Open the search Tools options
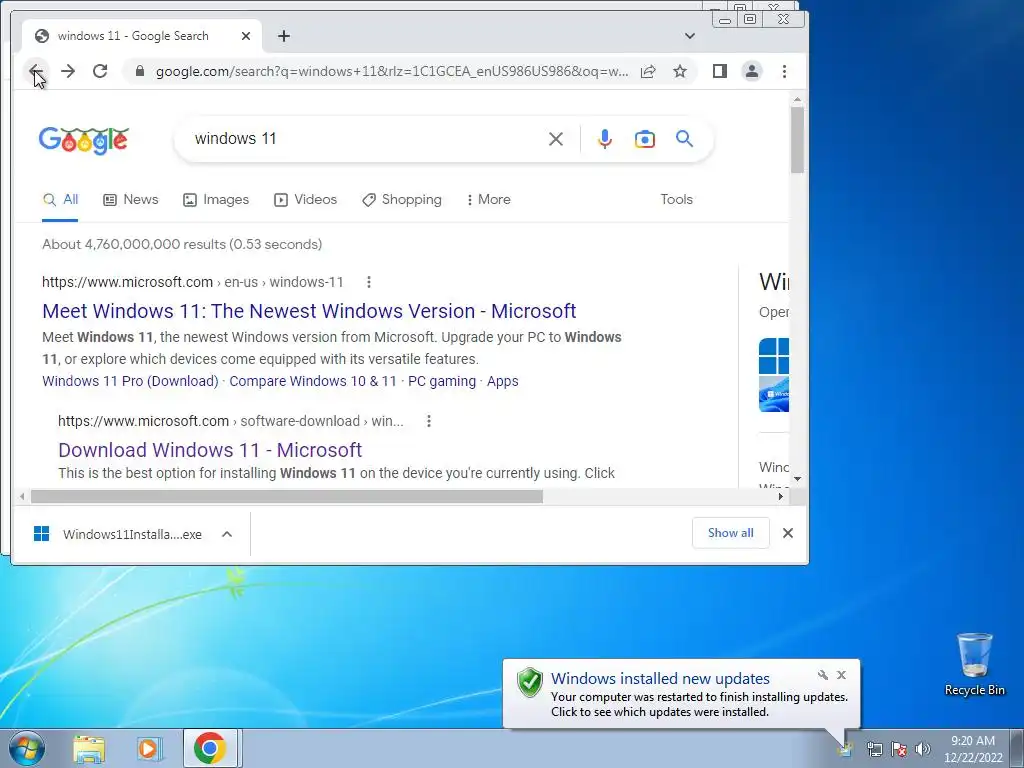Viewport: 1024px width, 768px height. click(x=676, y=200)
